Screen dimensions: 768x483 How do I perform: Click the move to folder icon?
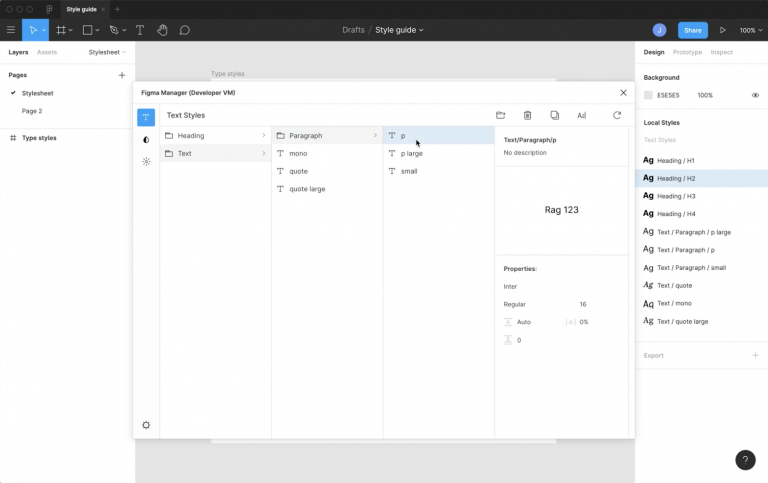pyautogui.click(x=500, y=115)
